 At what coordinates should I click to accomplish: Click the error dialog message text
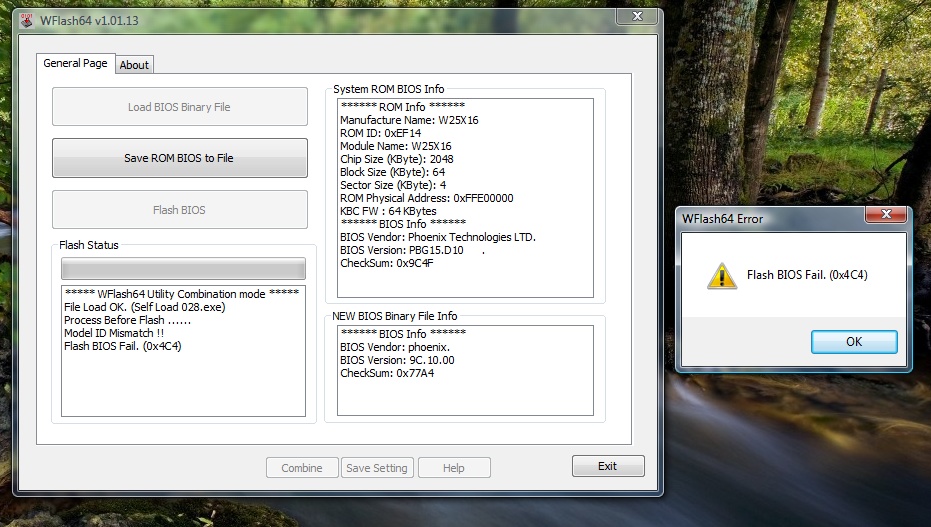(807, 275)
